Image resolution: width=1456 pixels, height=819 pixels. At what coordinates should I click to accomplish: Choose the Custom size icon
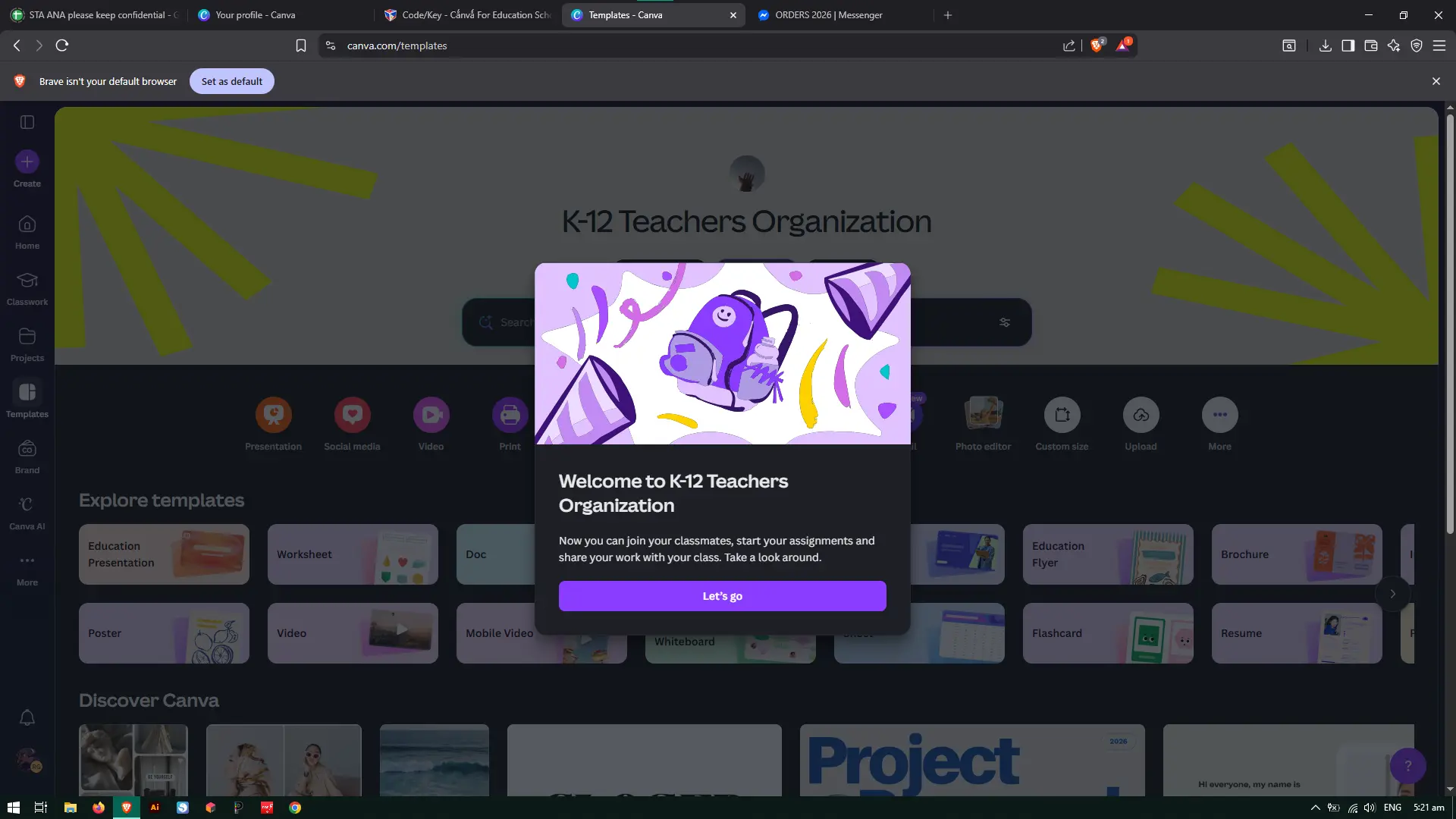click(x=1062, y=415)
